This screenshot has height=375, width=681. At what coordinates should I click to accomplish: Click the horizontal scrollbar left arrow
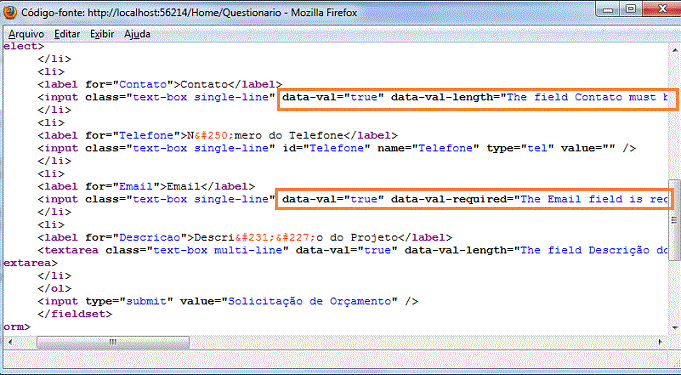[x=10, y=342]
